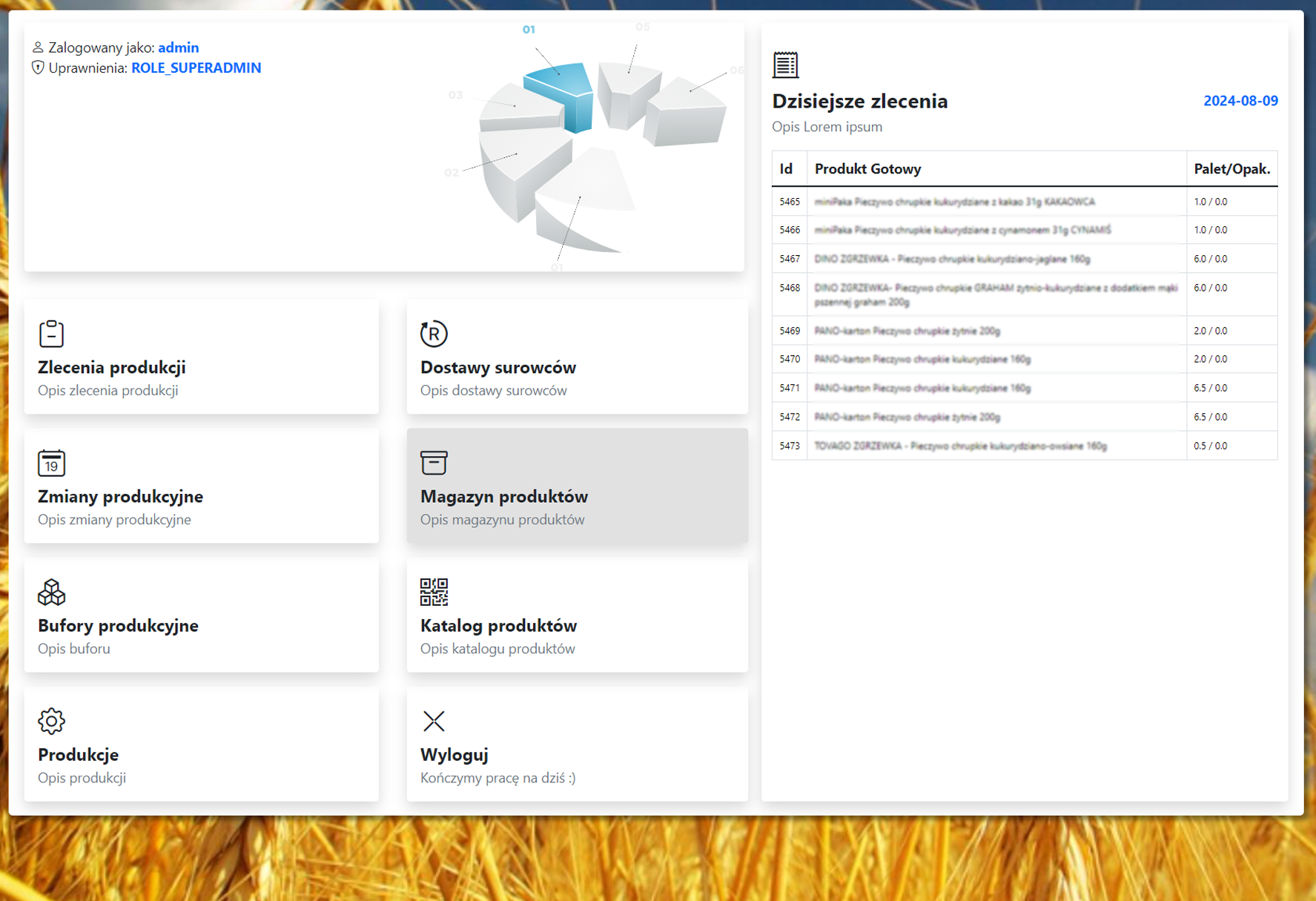Click the ROLE_SUPERADMIN permissions link
The width and height of the screenshot is (1316, 901).
click(x=196, y=68)
